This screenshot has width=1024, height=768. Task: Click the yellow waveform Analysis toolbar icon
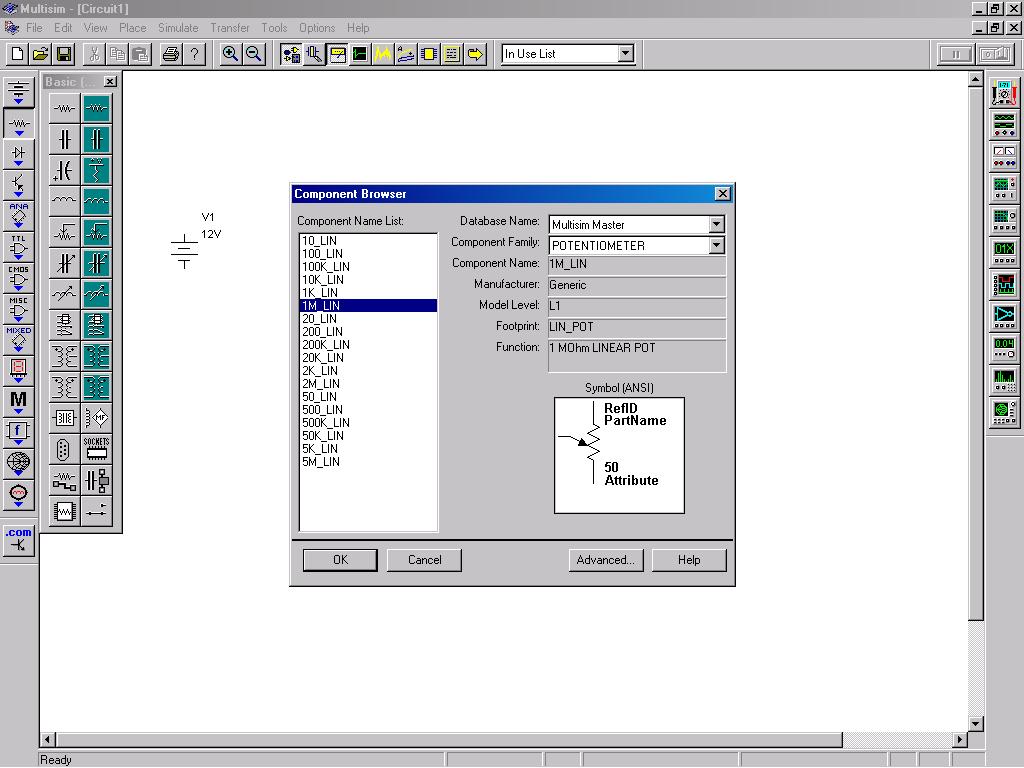383,54
